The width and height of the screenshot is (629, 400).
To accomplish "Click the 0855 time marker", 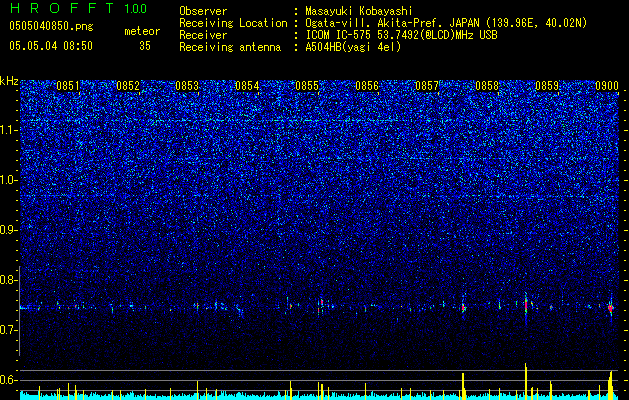I will 307,86.
